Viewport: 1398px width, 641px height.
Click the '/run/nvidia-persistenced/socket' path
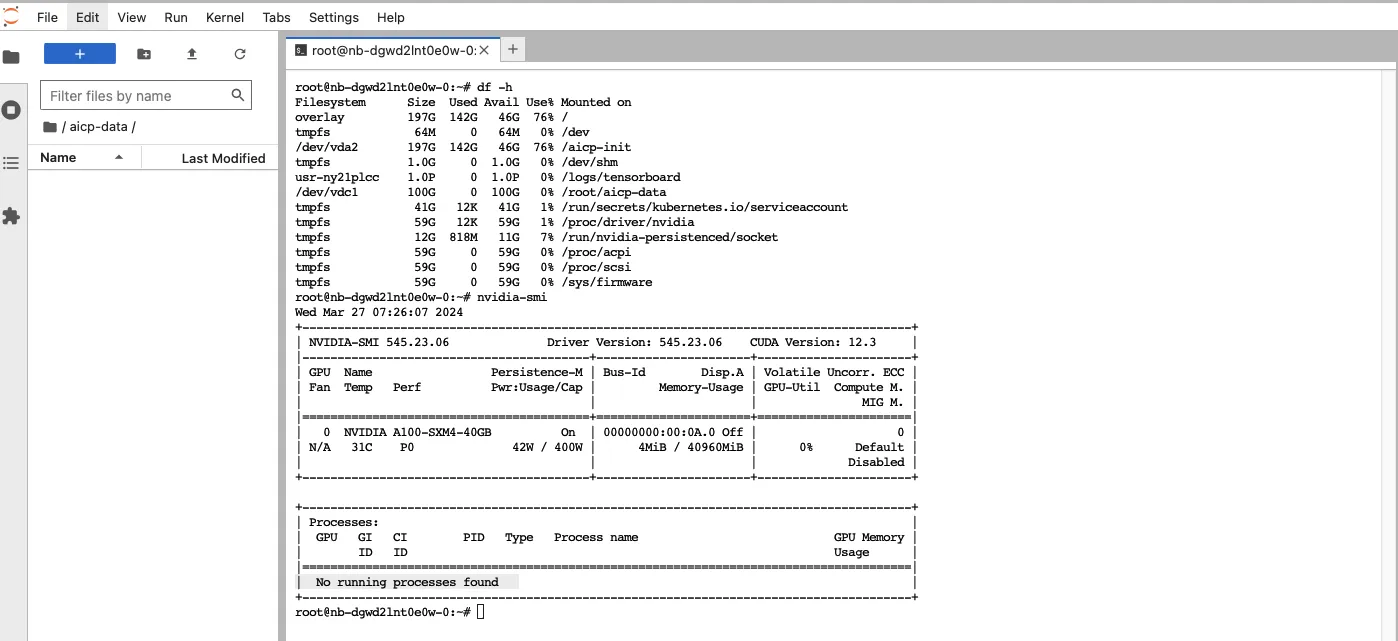pyautogui.click(x=669, y=237)
